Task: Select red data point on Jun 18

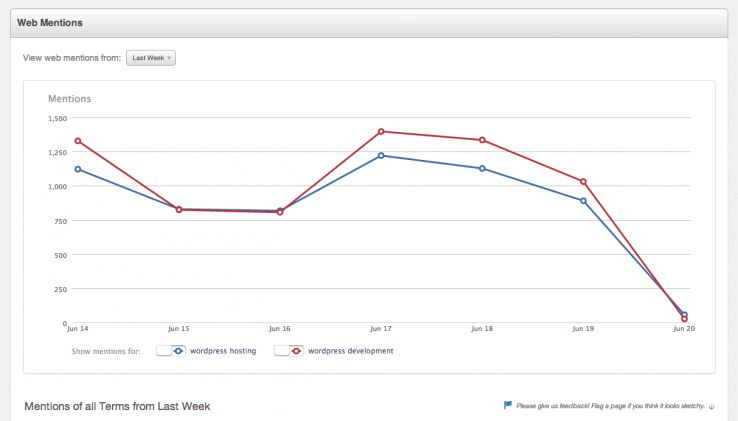Action: click(482, 140)
